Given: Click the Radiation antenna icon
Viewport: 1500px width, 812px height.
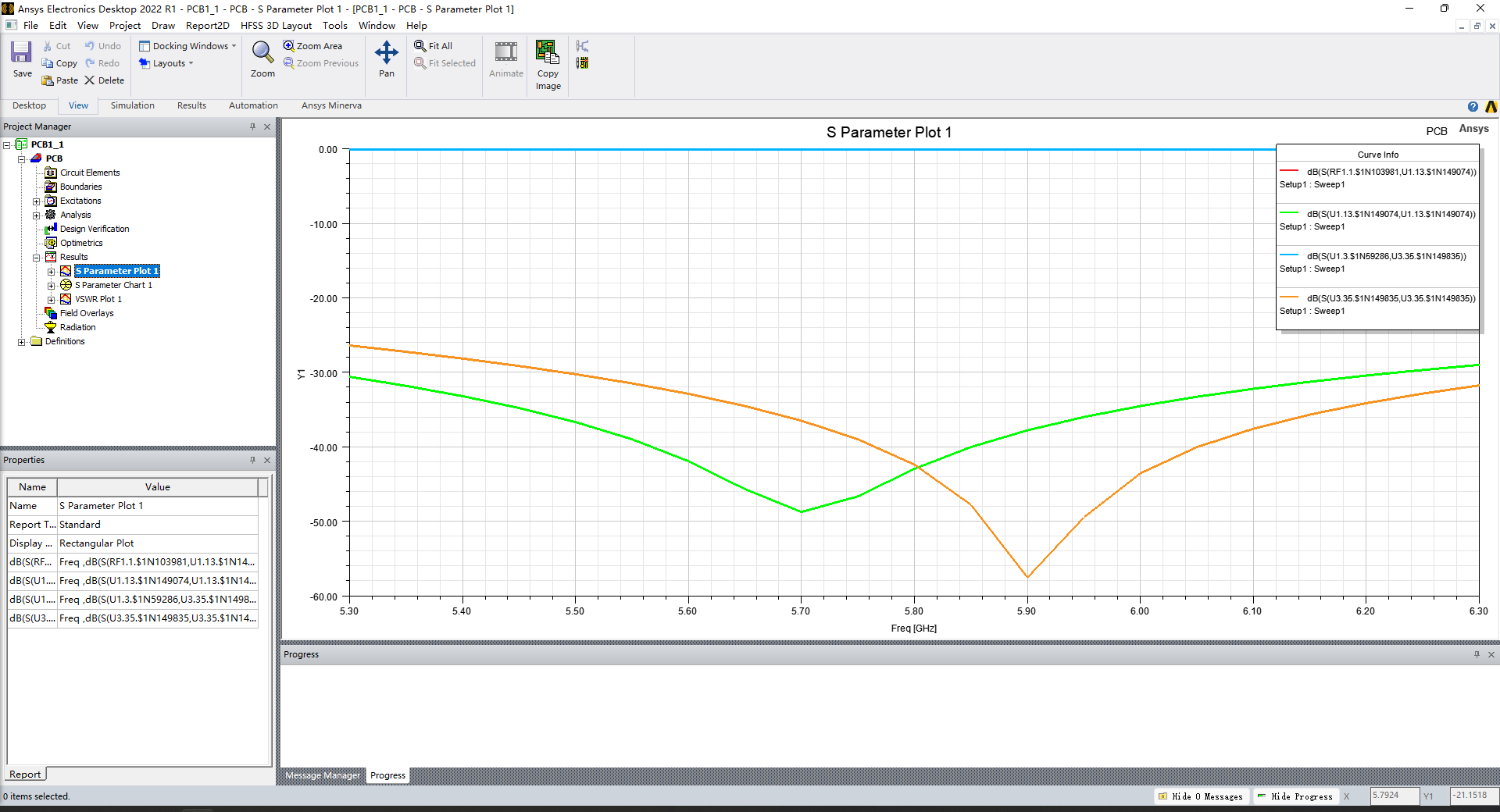Looking at the screenshot, I should tap(51, 327).
